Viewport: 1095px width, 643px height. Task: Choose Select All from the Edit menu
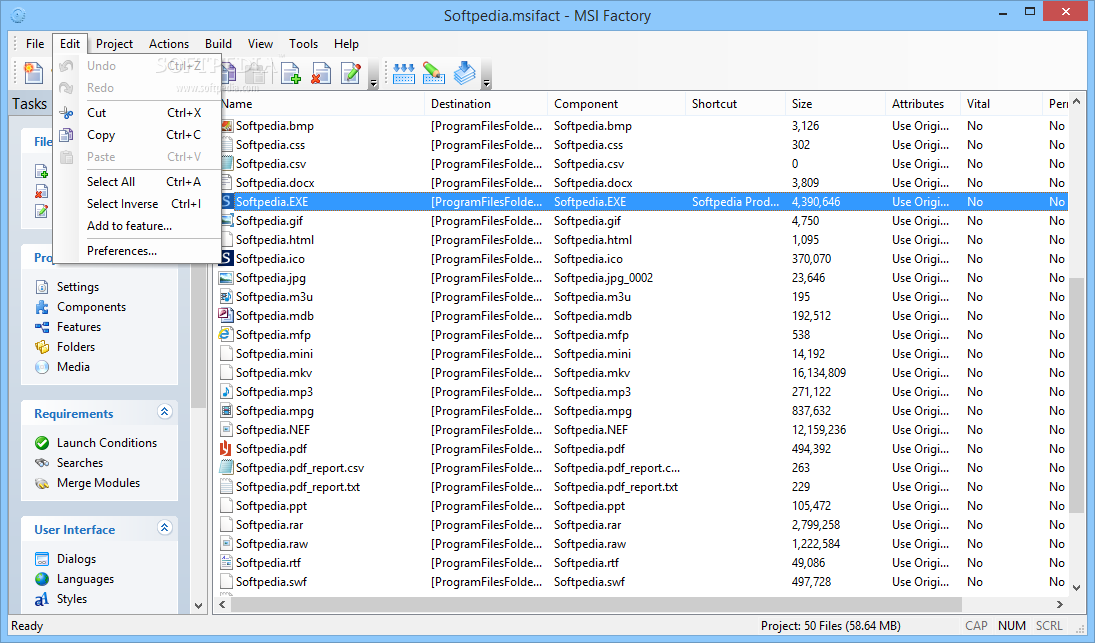(137, 182)
